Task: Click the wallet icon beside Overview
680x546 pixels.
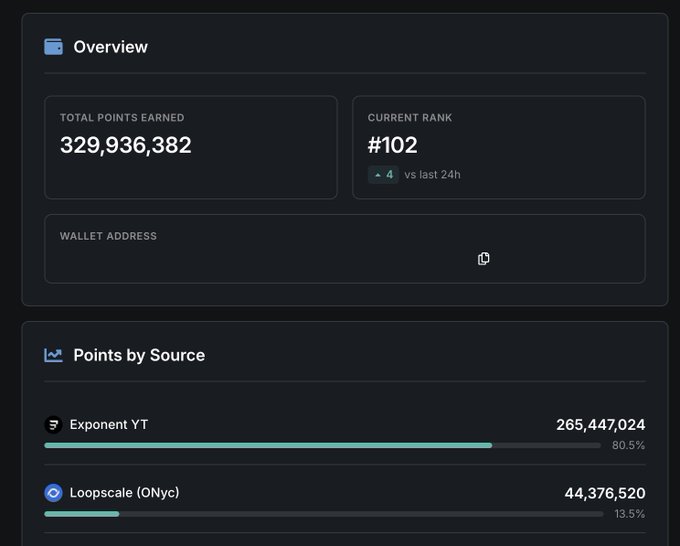Action: pos(53,47)
